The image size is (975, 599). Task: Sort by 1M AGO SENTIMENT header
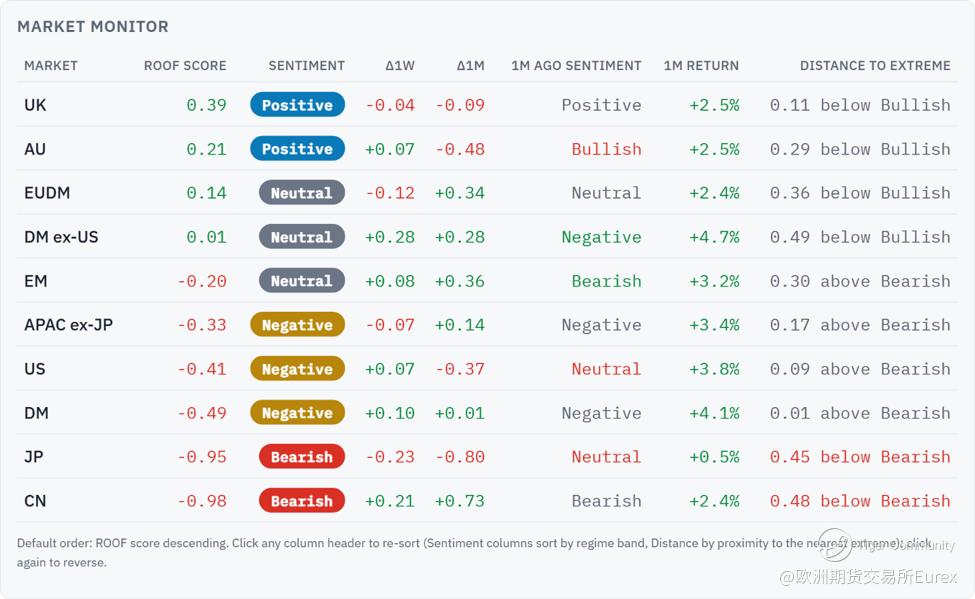(x=576, y=65)
